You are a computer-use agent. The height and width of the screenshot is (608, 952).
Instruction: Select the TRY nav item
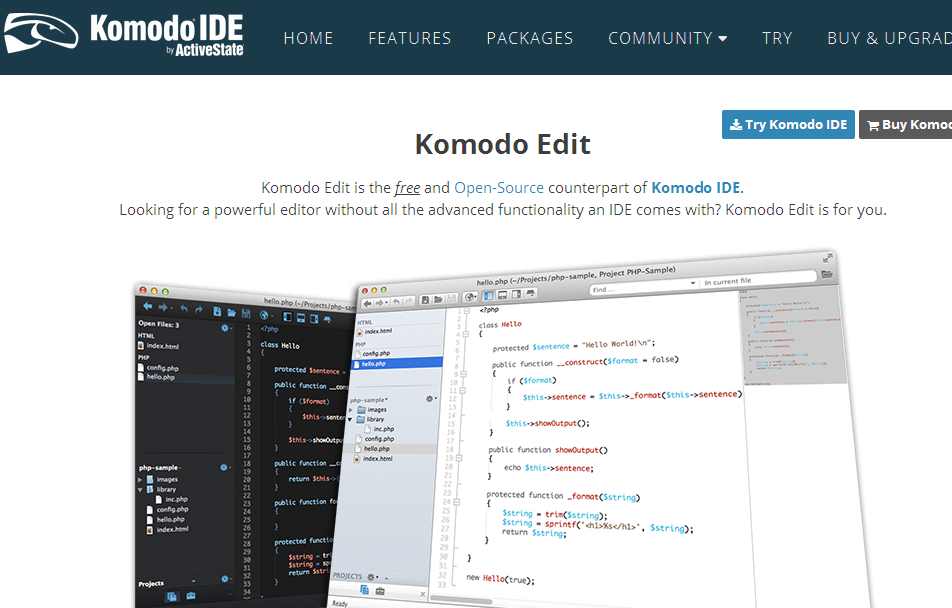[777, 38]
